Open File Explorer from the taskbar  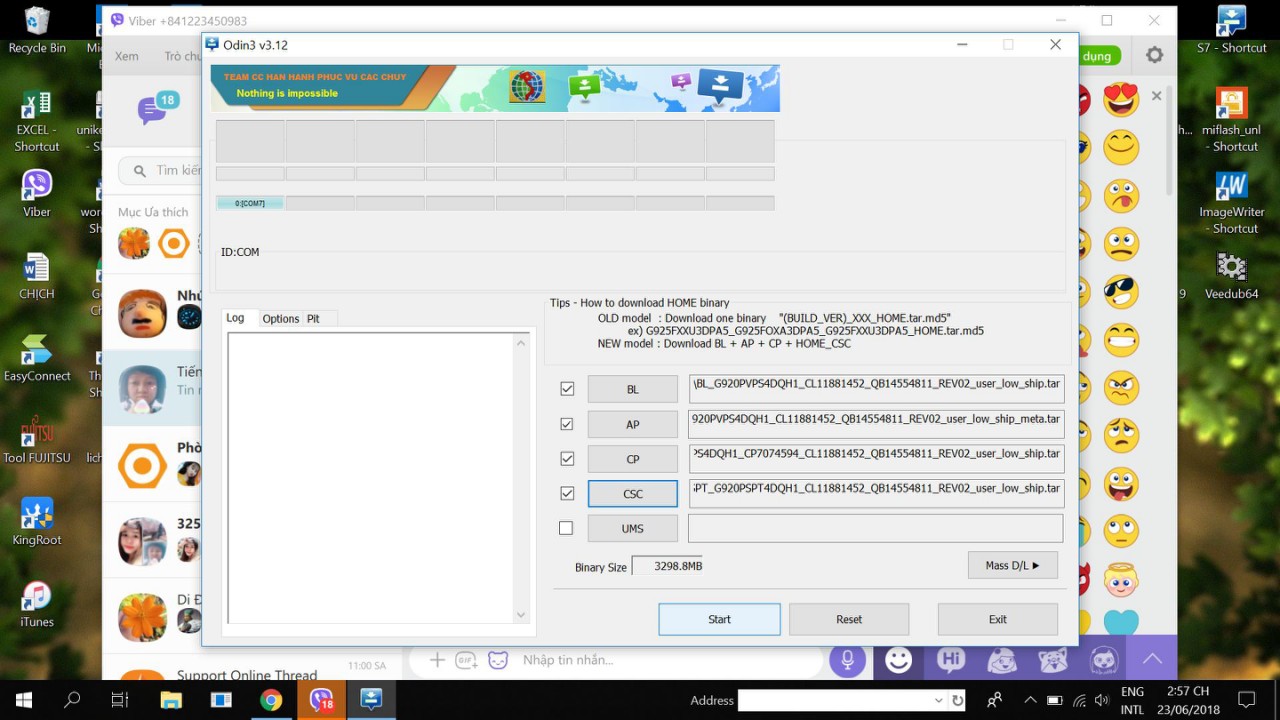click(x=171, y=700)
